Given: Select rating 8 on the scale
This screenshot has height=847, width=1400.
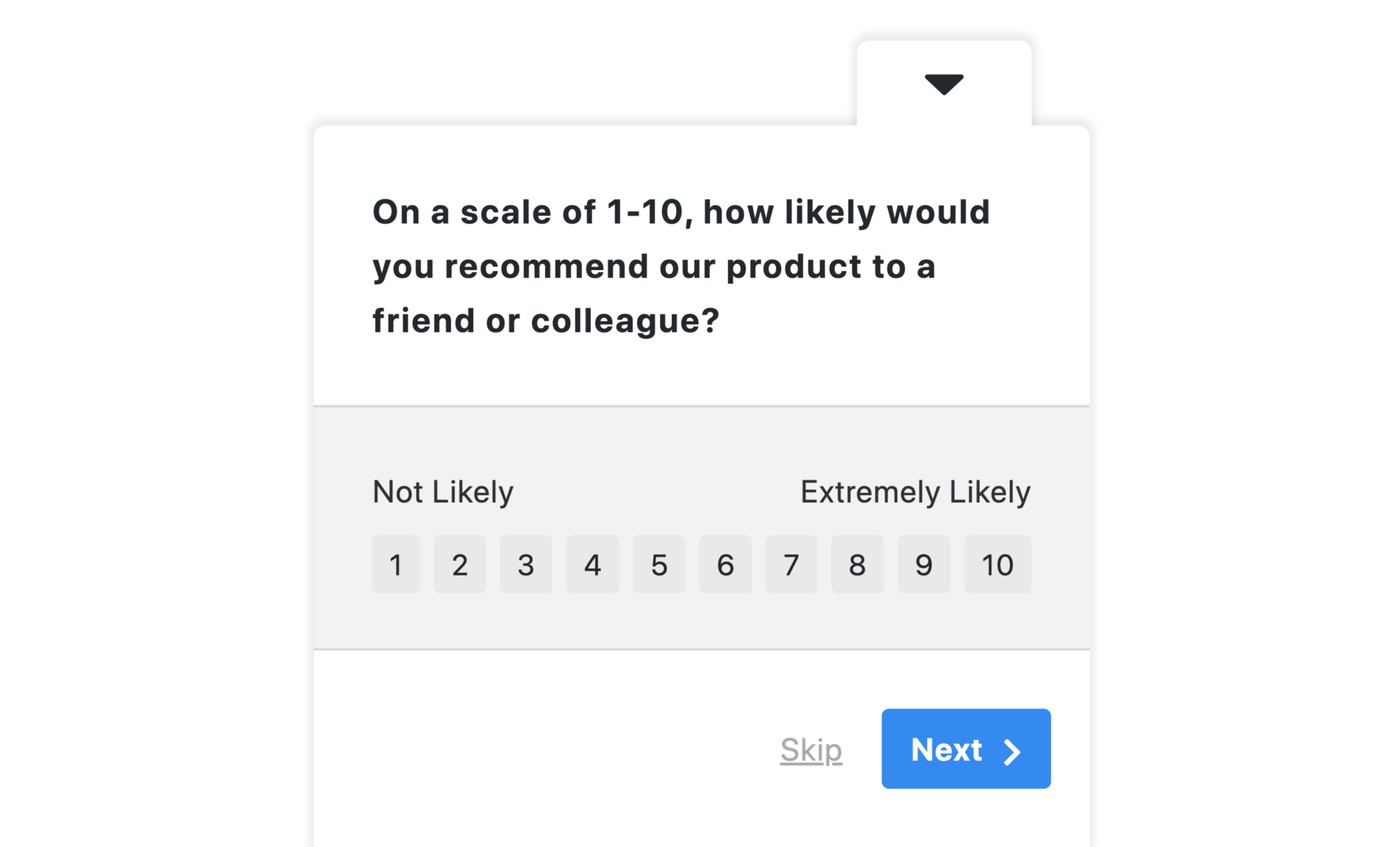Looking at the screenshot, I should pyautogui.click(x=857, y=564).
